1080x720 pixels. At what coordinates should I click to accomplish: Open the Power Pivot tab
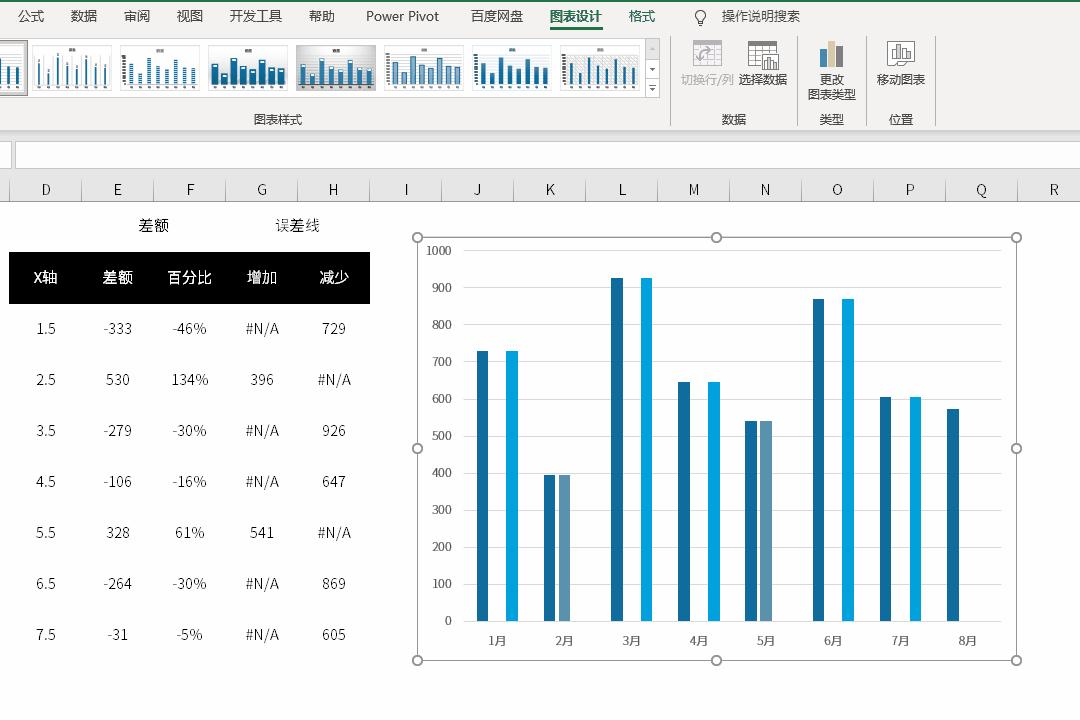point(402,16)
